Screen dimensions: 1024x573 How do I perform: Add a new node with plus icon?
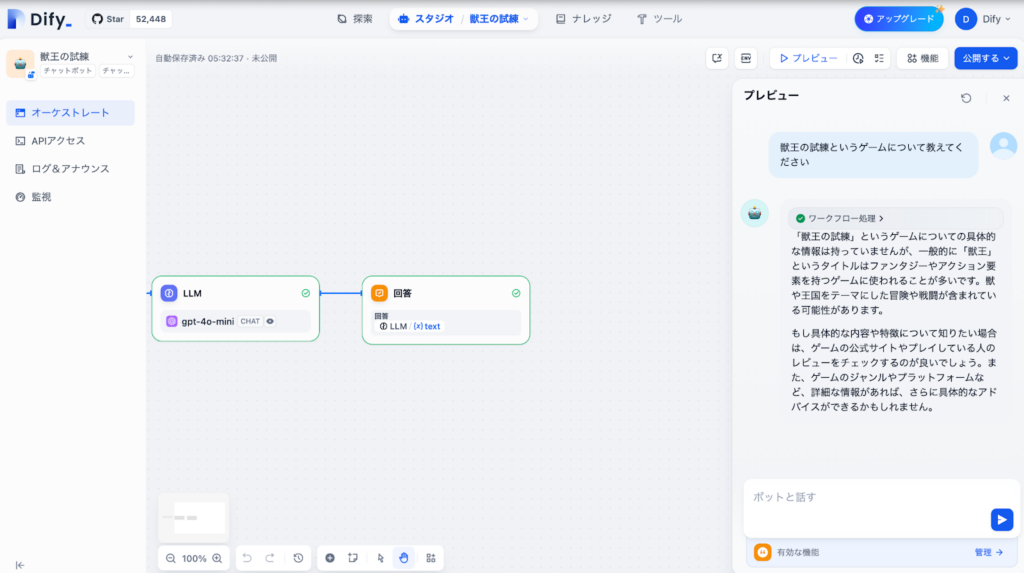click(x=330, y=558)
